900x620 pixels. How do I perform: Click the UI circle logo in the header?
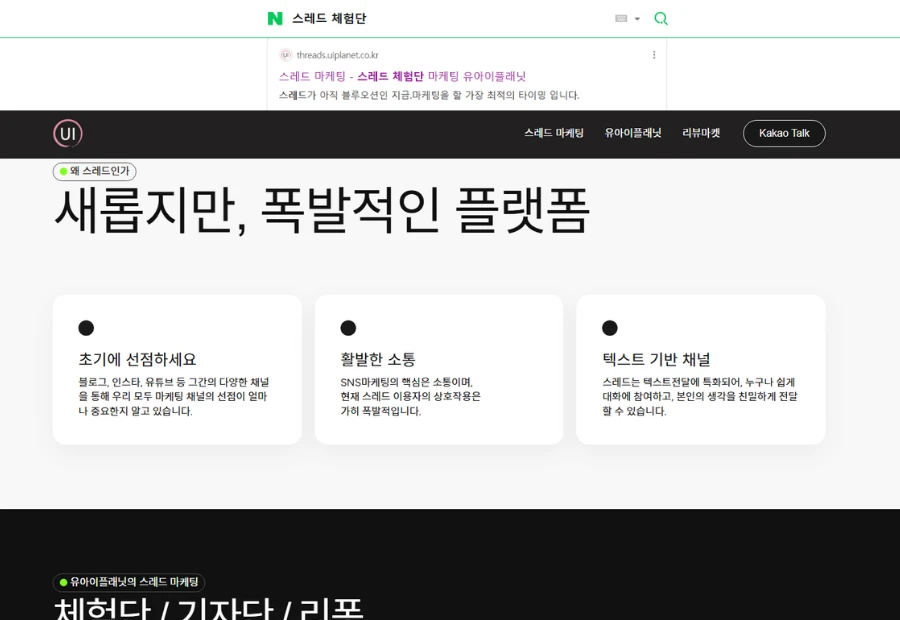pyautogui.click(x=68, y=134)
